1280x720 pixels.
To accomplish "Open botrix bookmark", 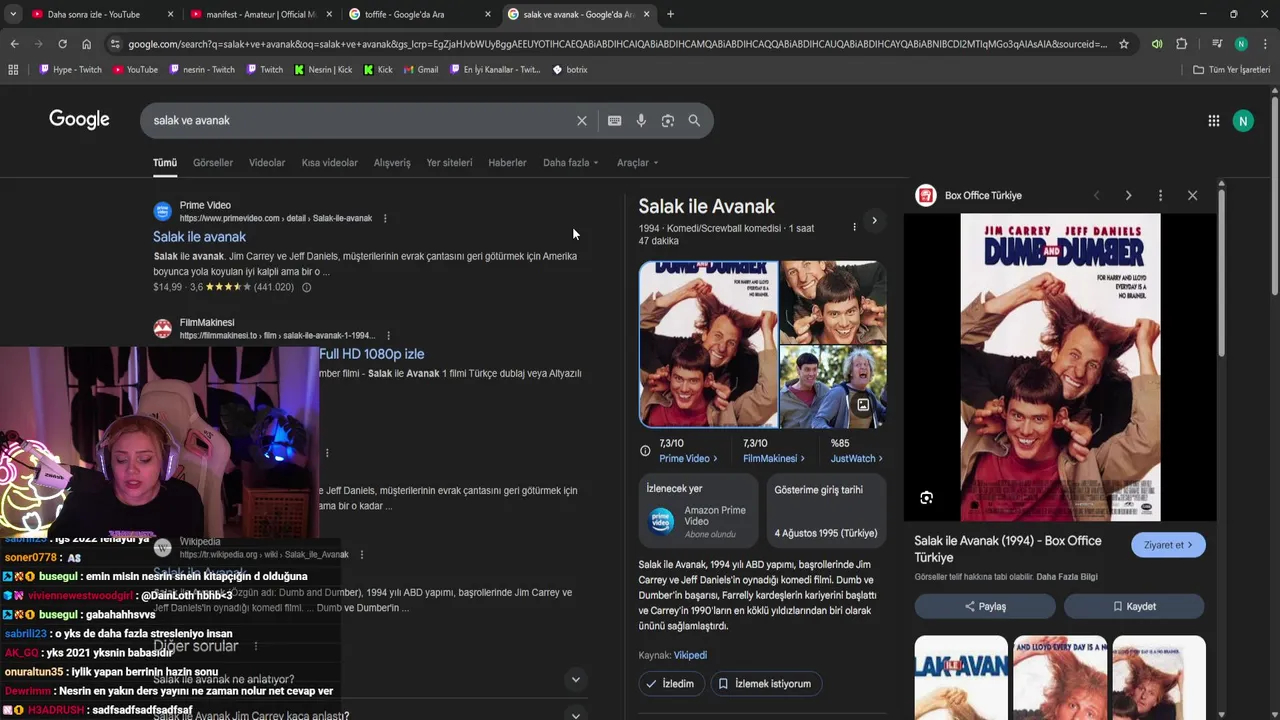I will (570, 70).
